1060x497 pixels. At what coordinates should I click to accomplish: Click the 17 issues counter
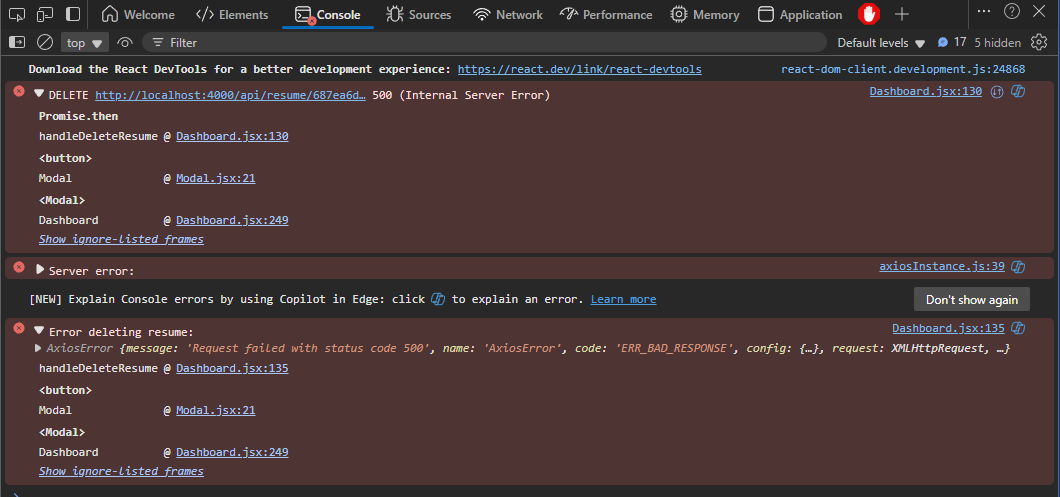(952, 43)
